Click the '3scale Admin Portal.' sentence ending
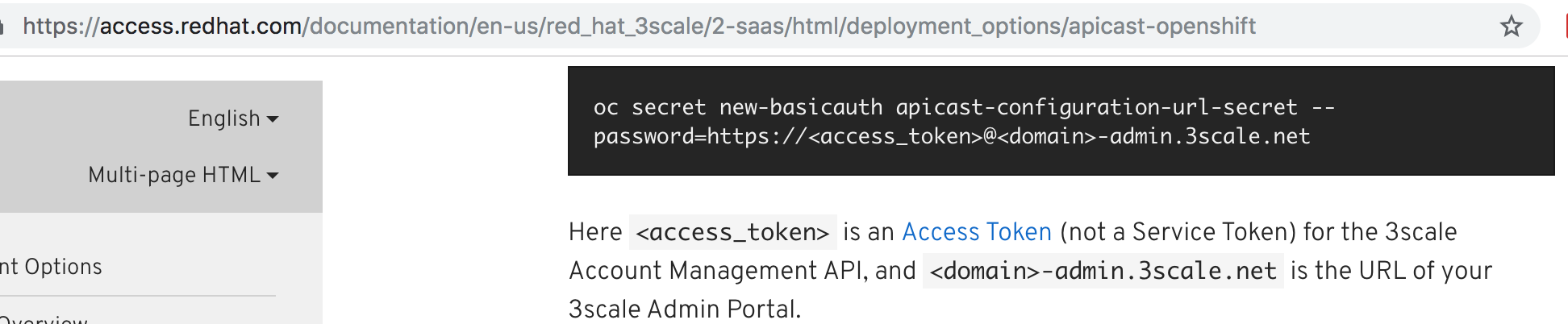The width and height of the screenshot is (1568, 324). [x=684, y=309]
